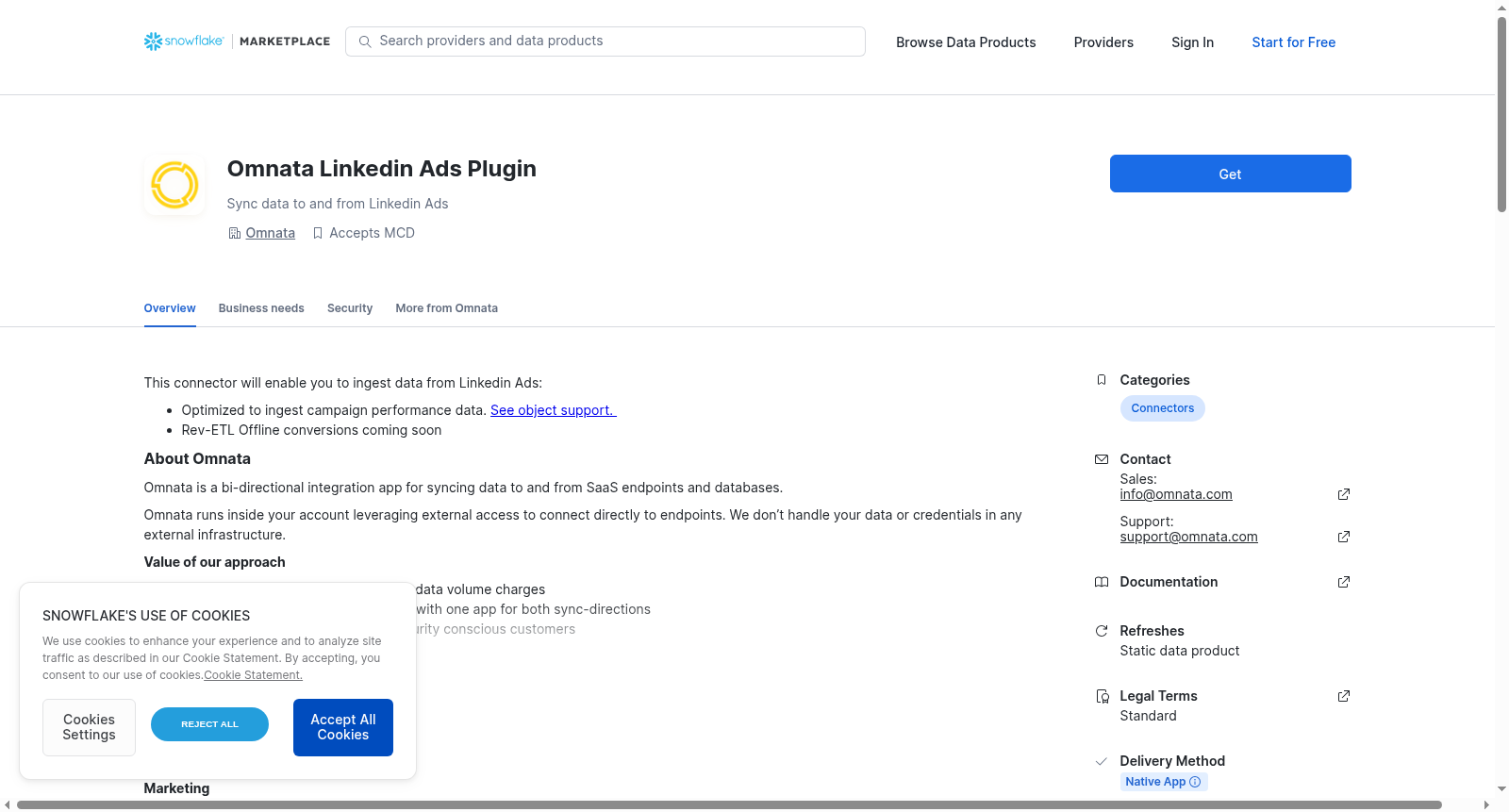Click the Native App badge
Image resolution: width=1509 pixels, height=812 pixels.
(1164, 782)
